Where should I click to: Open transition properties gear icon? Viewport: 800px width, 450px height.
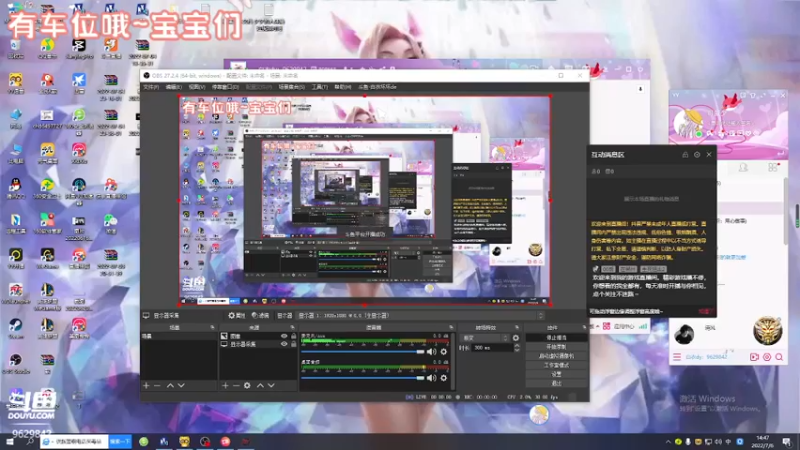[516, 338]
